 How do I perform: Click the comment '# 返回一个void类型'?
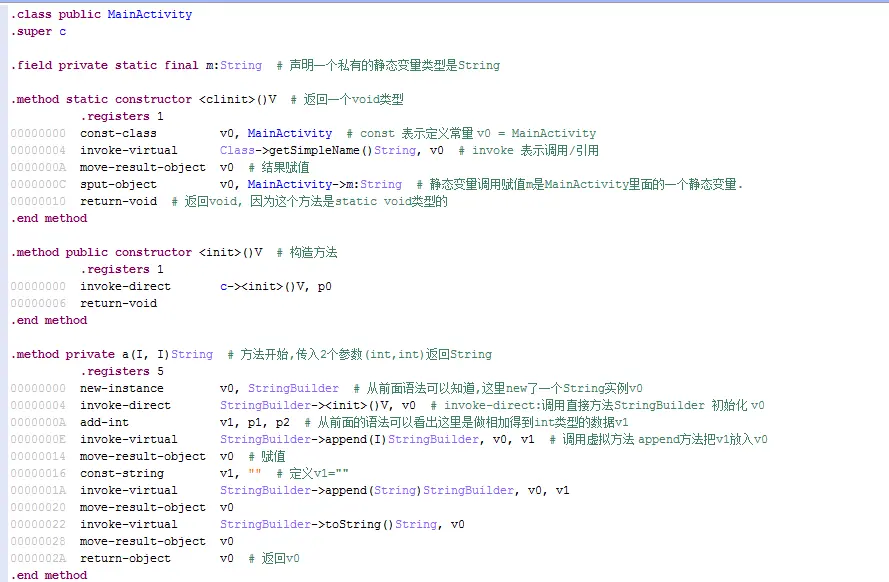[347, 99]
